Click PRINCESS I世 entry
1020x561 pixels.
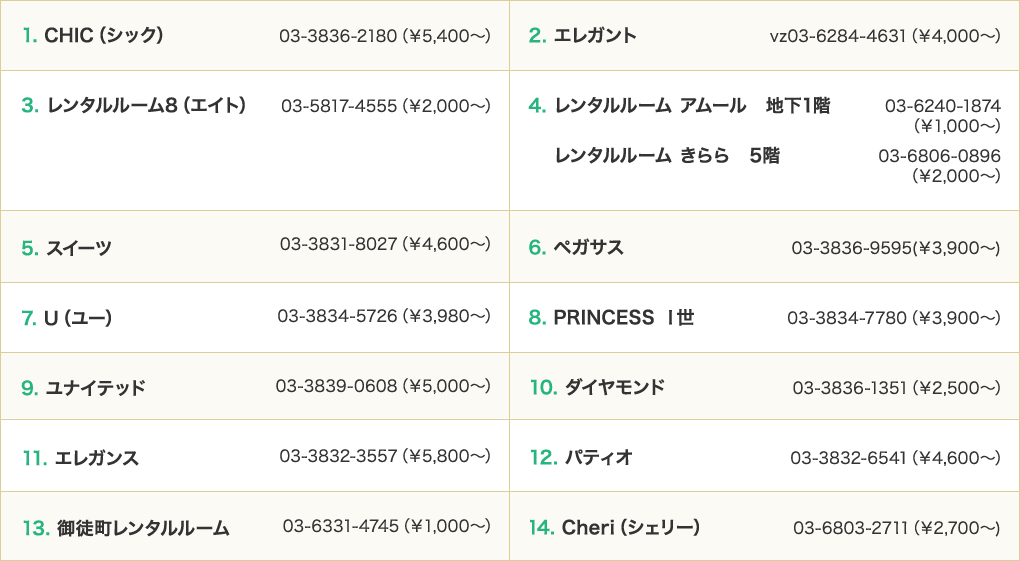pyautogui.click(x=624, y=318)
